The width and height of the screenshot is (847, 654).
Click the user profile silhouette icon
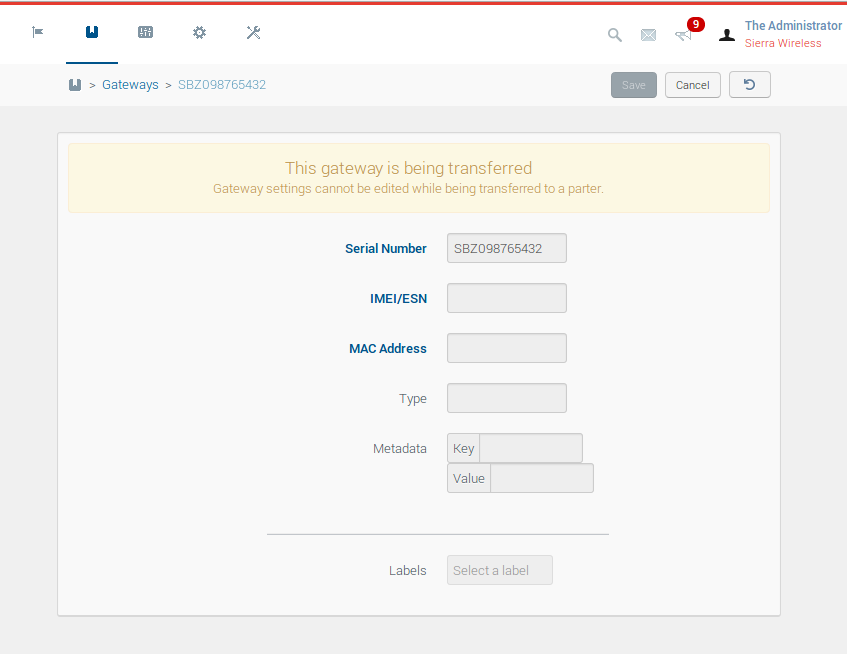727,35
